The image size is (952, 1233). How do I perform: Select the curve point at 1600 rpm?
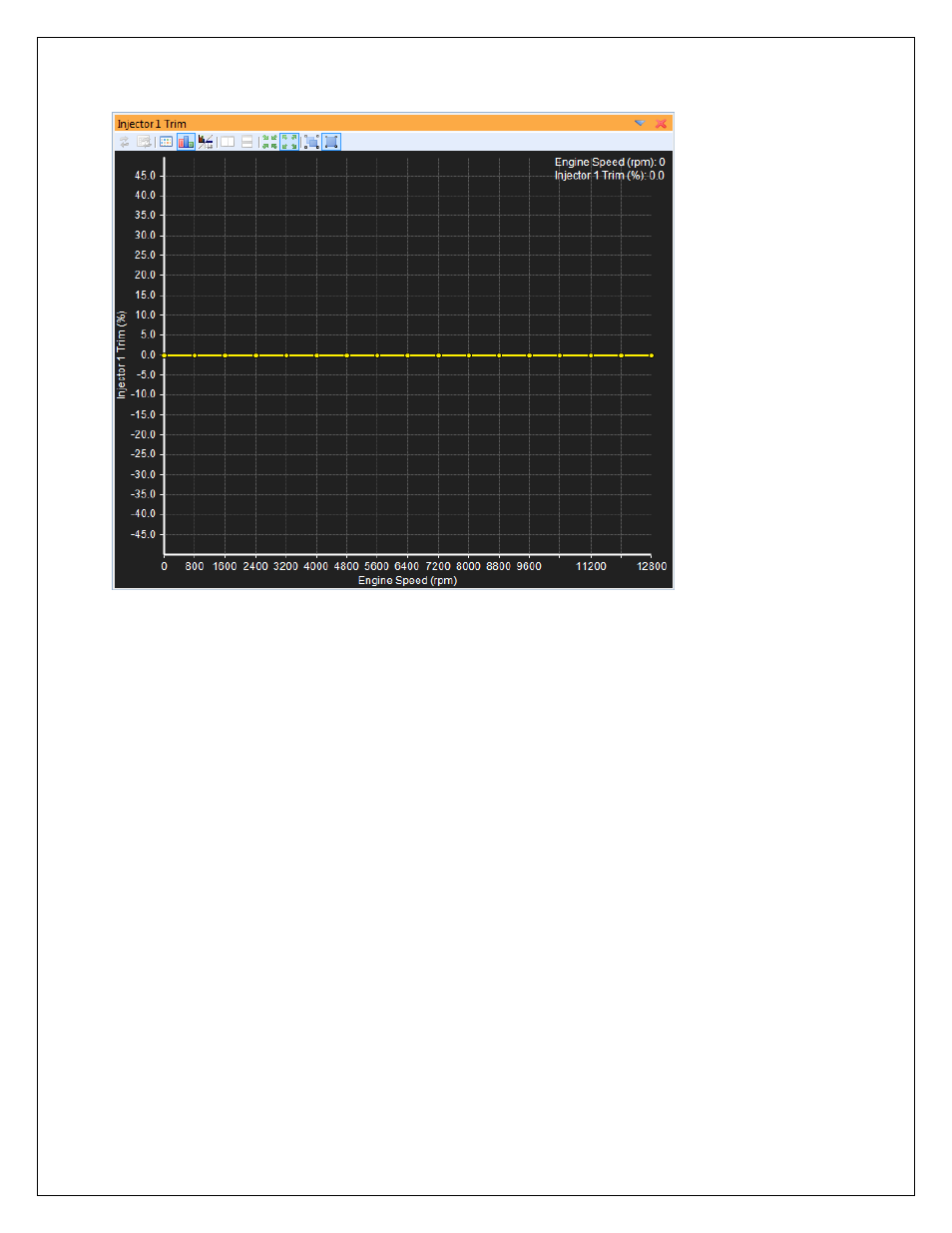point(226,355)
